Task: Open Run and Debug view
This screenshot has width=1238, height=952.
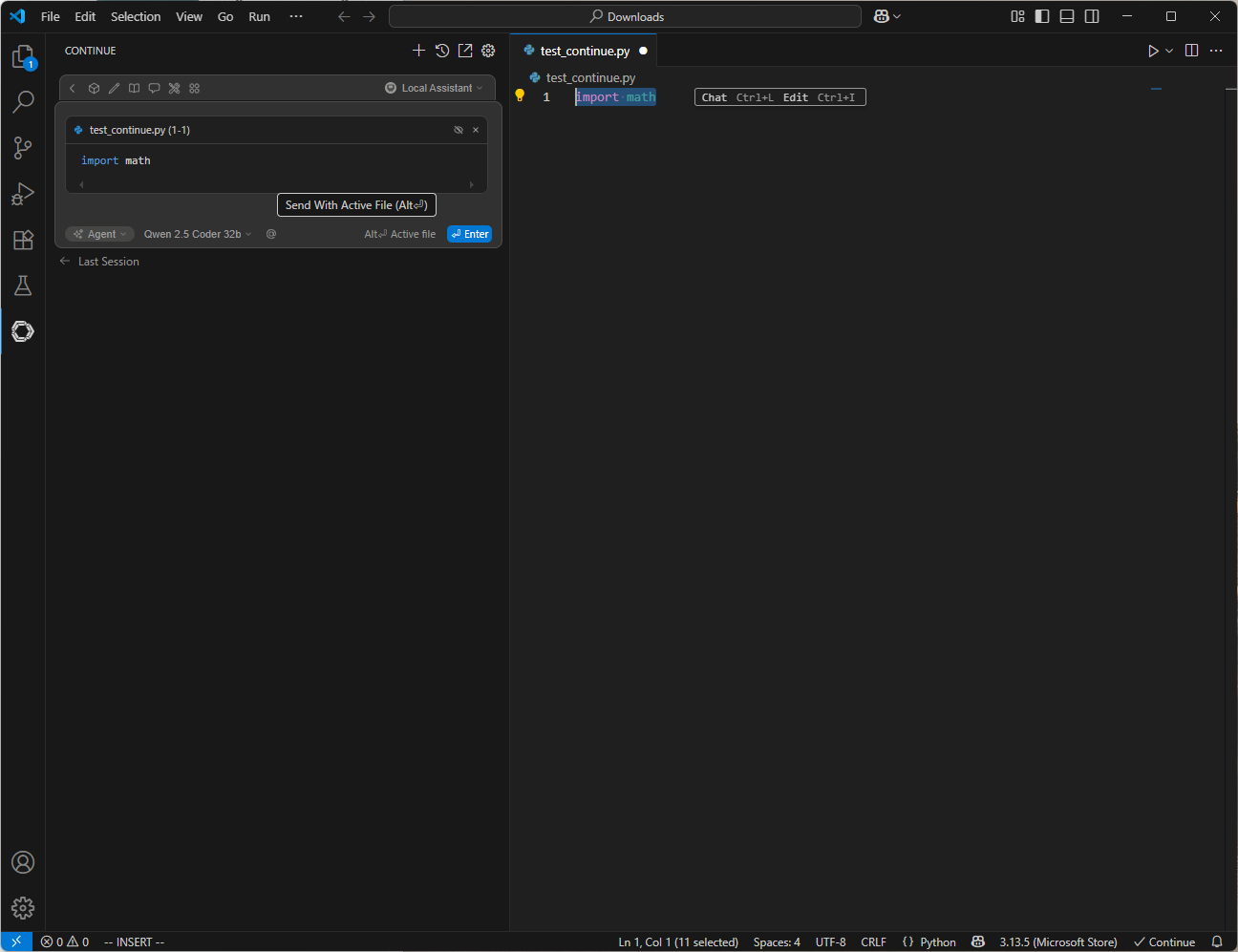Action: (23, 194)
